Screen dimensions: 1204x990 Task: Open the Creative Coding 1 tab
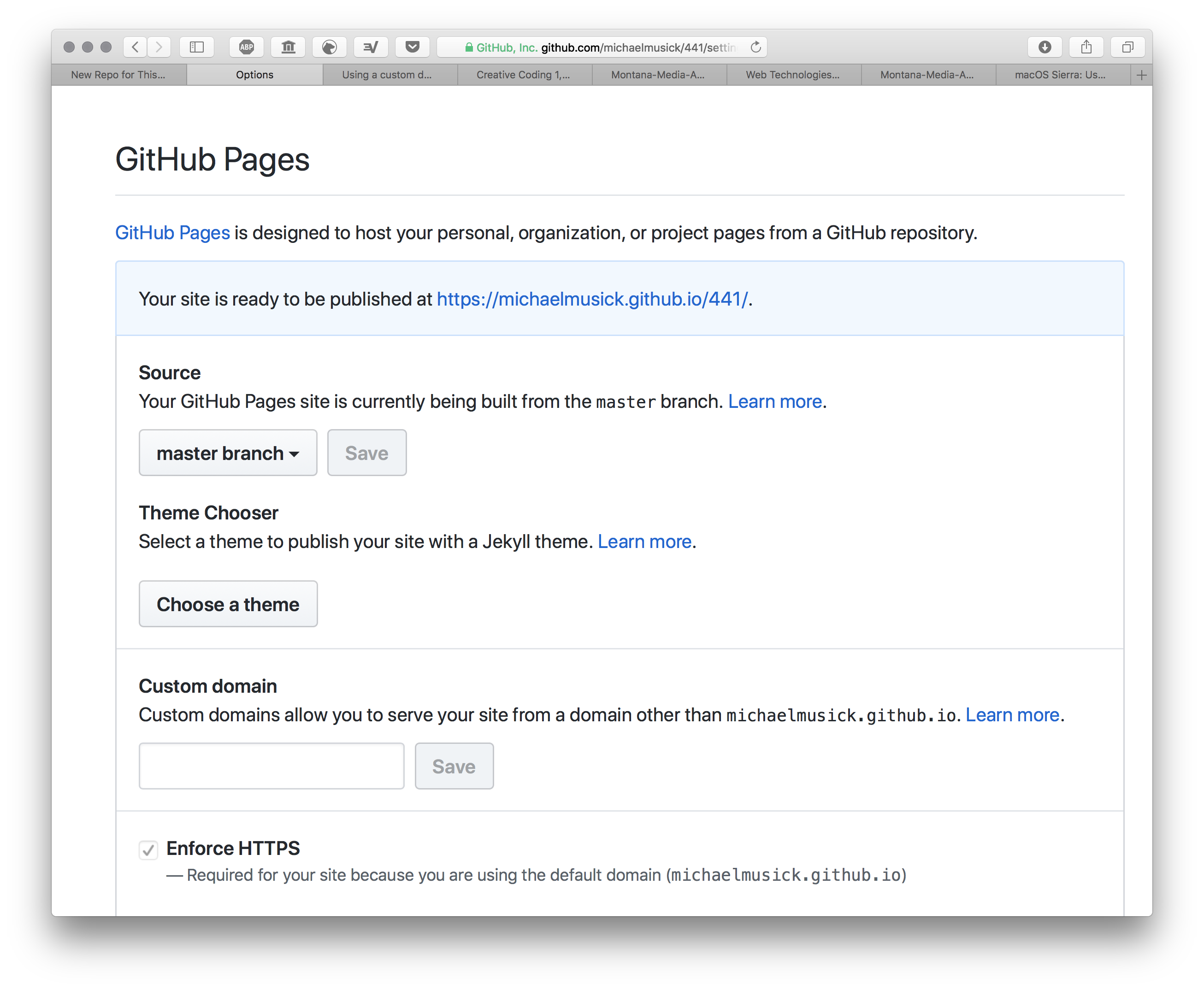point(524,75)
